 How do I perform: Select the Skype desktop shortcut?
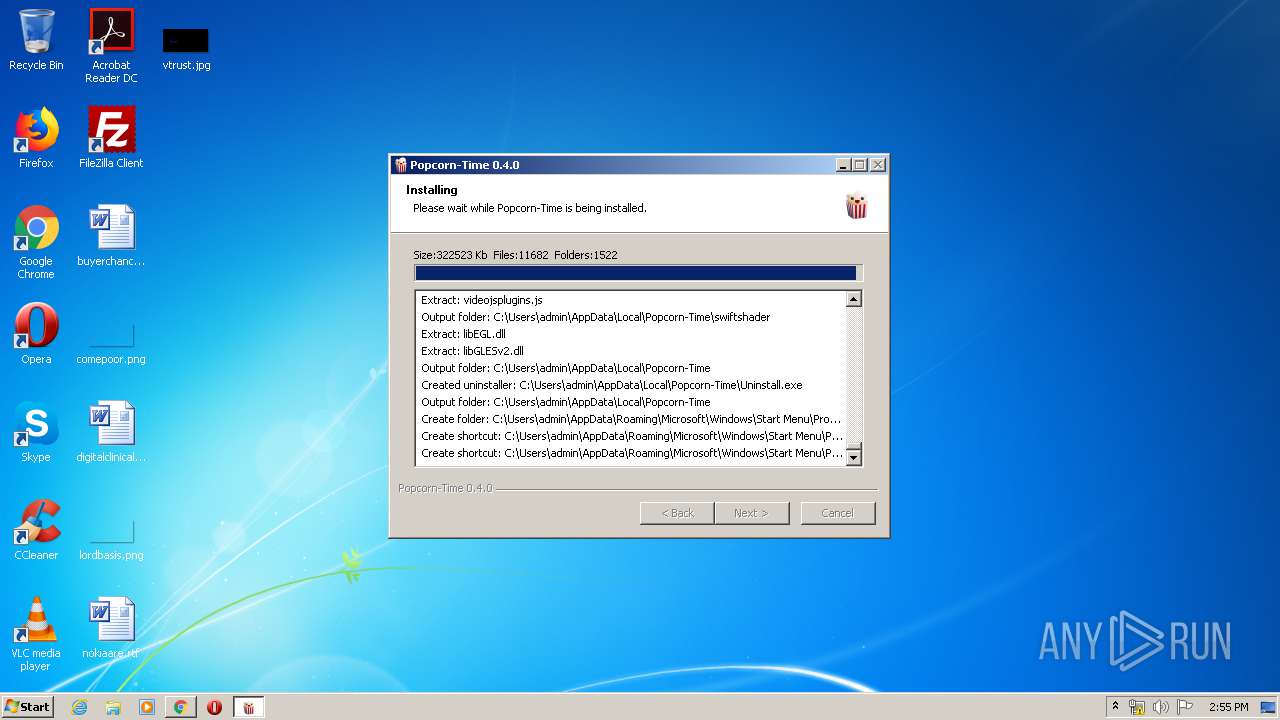[36, 432]
